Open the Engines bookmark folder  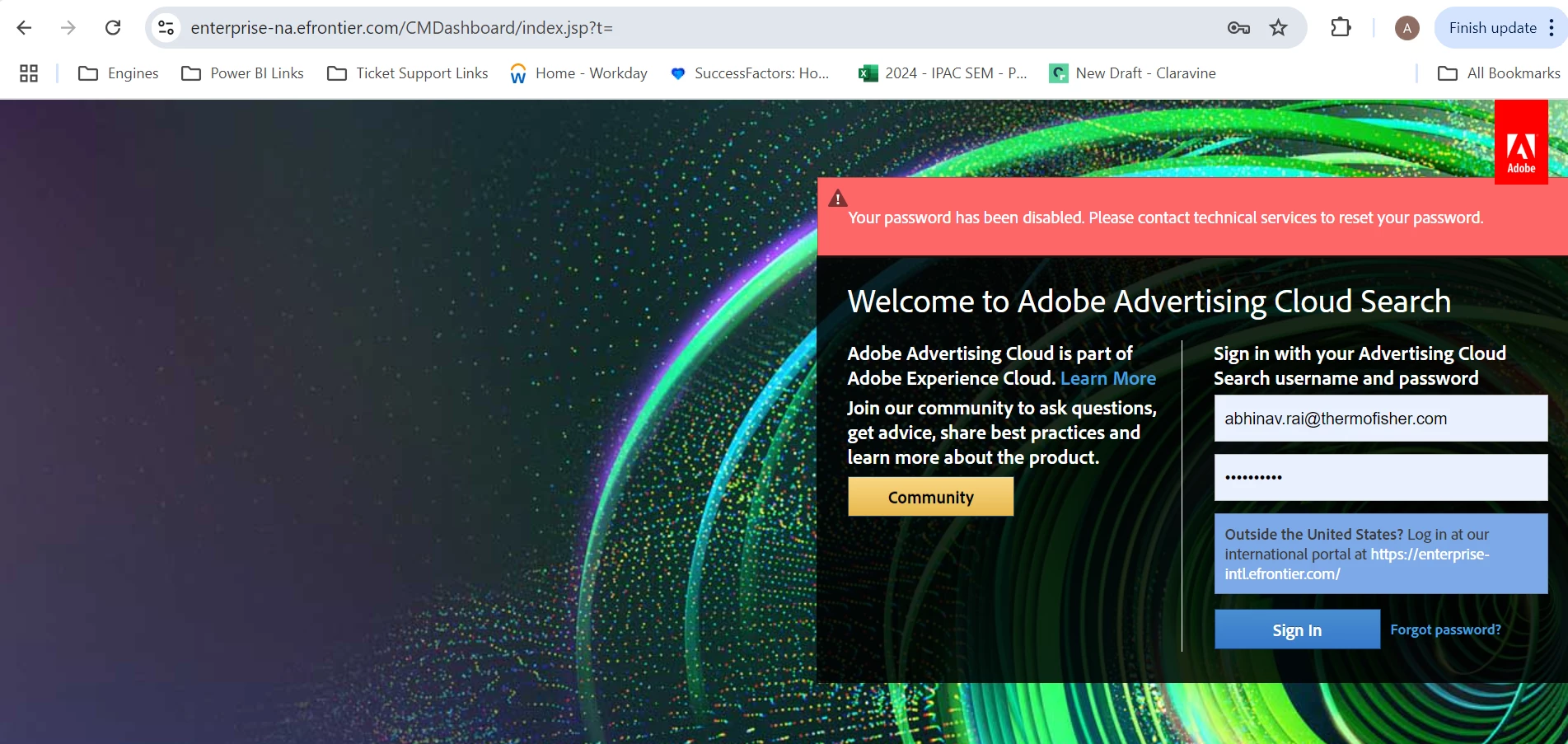tap(118, 73)
